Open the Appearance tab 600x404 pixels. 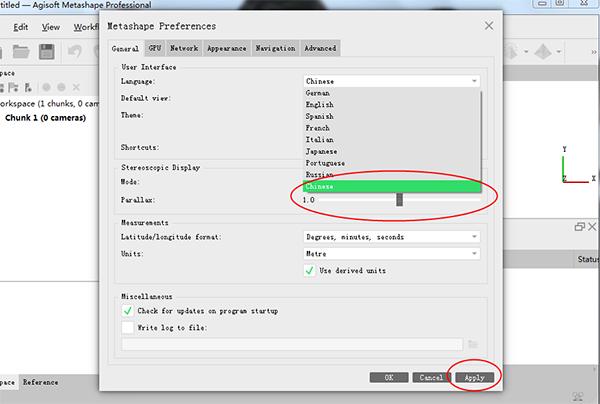pos(227,48)
